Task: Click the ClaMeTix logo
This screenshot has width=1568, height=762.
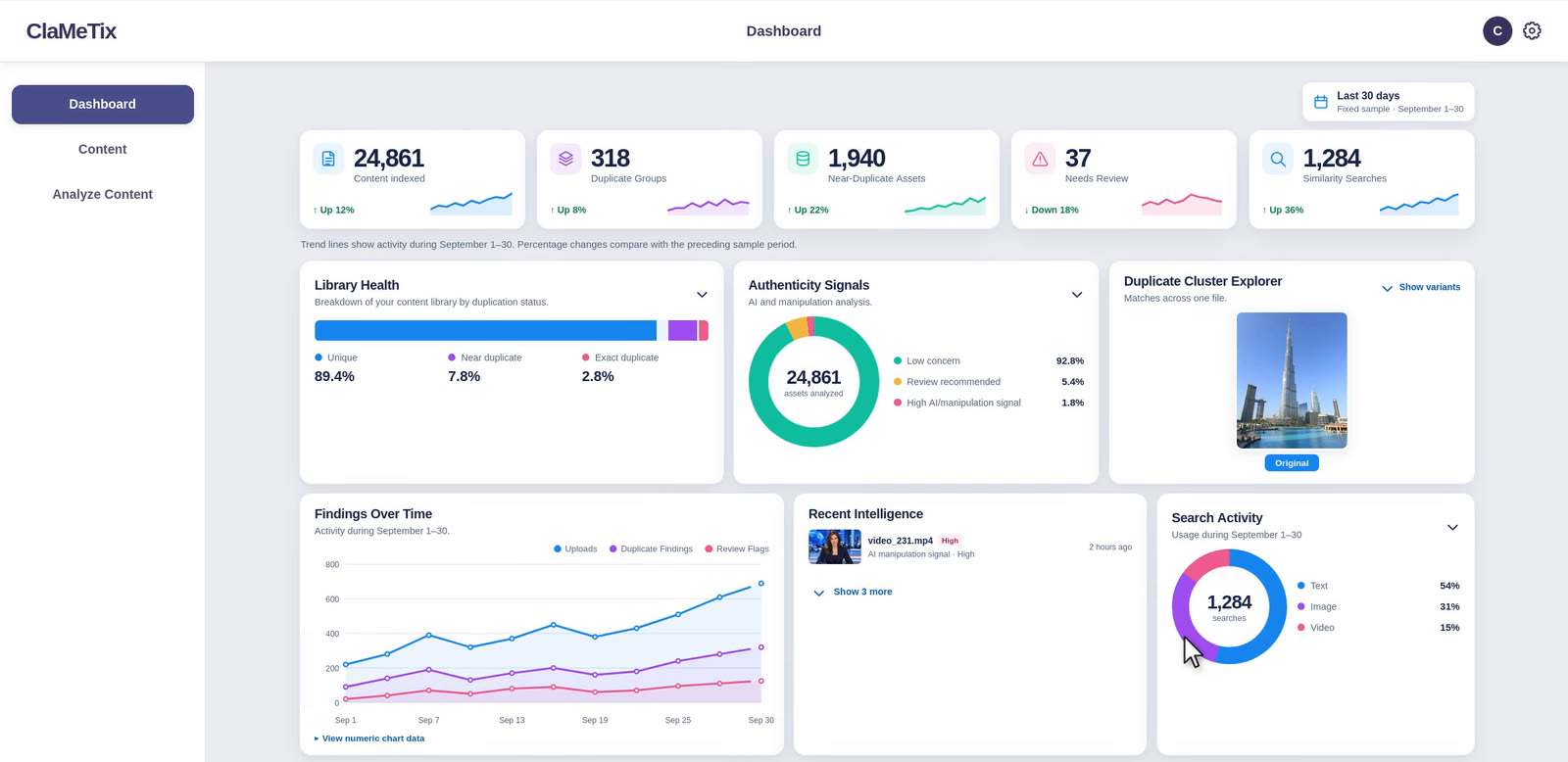Action: pyautogui.click(x=72, y=31)
